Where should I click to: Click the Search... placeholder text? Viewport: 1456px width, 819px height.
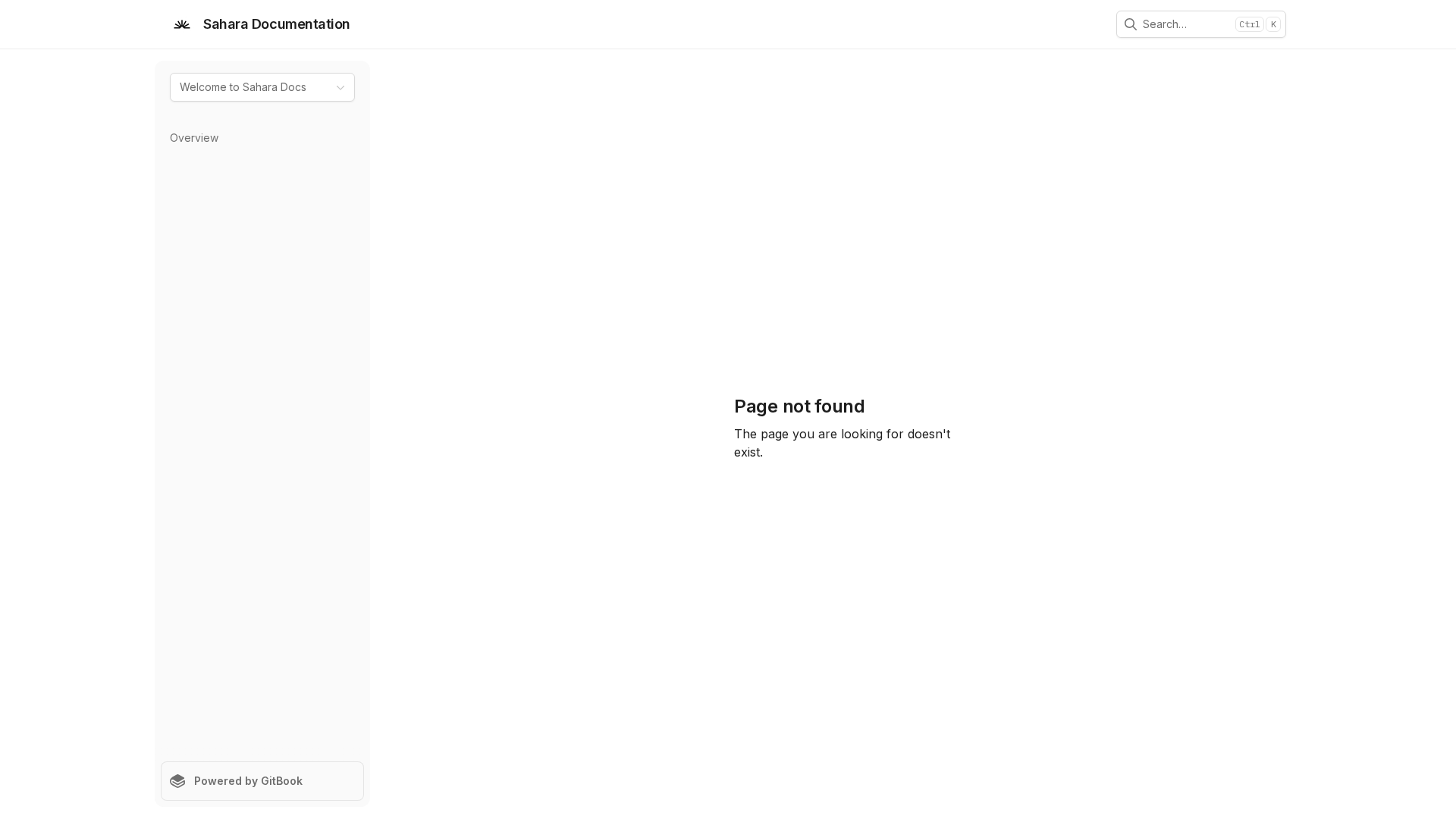click(1164, 24)
